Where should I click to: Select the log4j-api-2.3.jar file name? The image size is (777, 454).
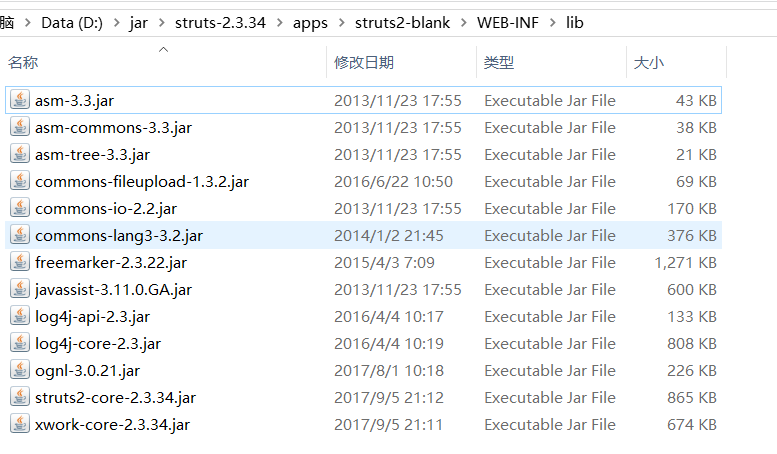pyautogui.click(x=92, y=316)
